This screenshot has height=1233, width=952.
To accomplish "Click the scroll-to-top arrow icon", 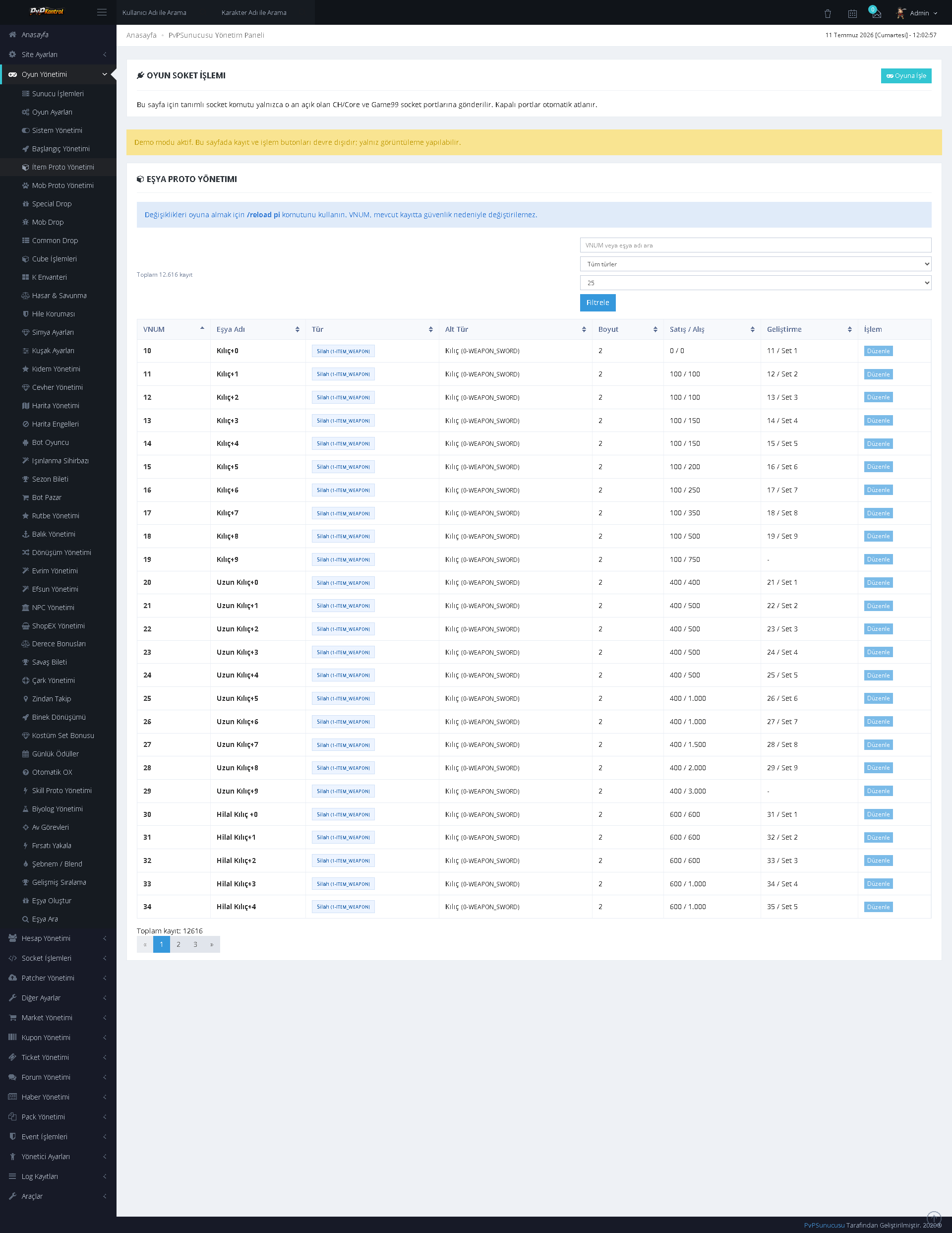I will click(934, 1218).
